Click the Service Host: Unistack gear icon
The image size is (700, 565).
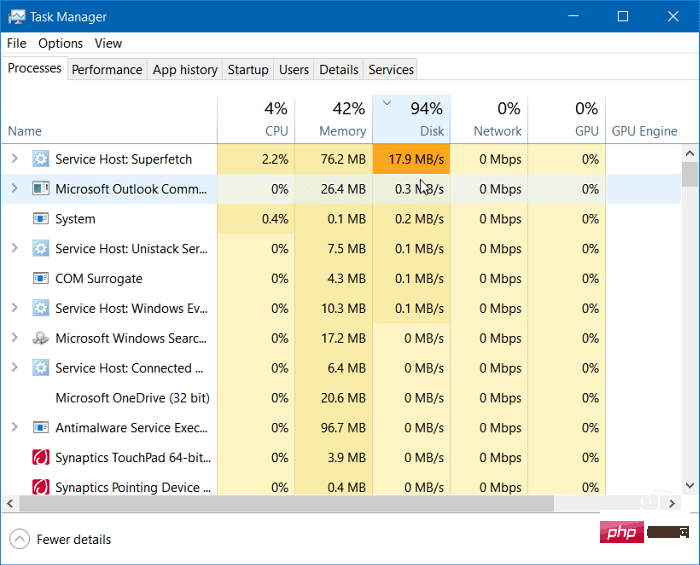click(x=41, y=249)
